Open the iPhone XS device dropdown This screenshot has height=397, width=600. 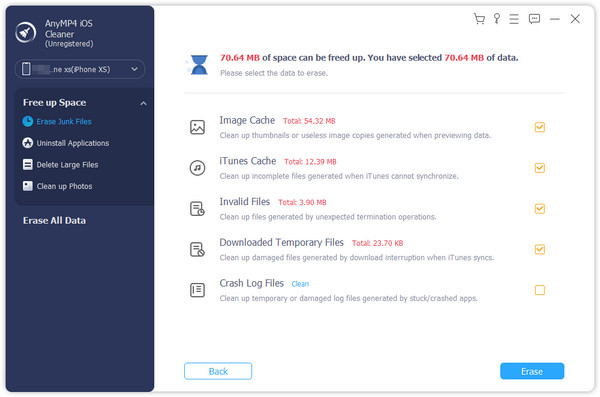pos(80,69)
